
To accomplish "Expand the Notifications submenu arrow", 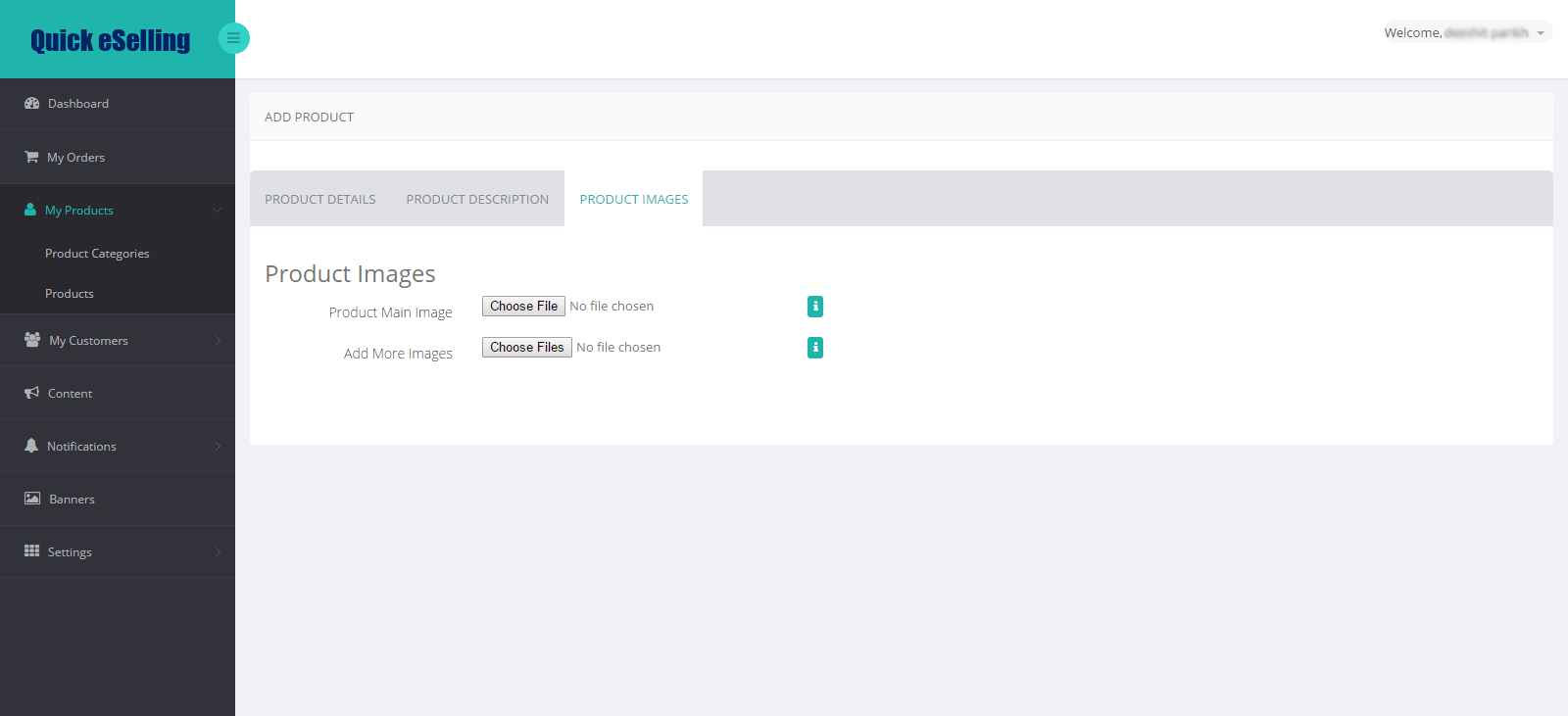I will 218,446.
